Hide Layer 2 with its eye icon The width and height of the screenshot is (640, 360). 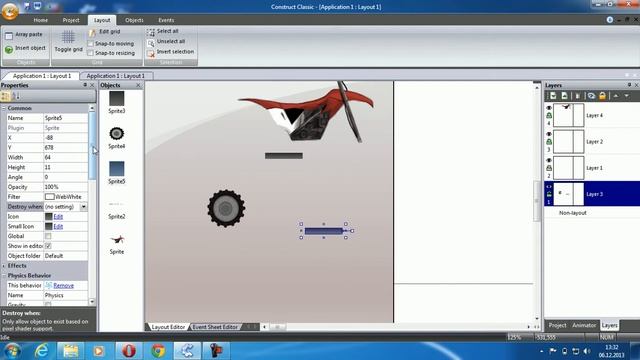click(x=549, y=134)
